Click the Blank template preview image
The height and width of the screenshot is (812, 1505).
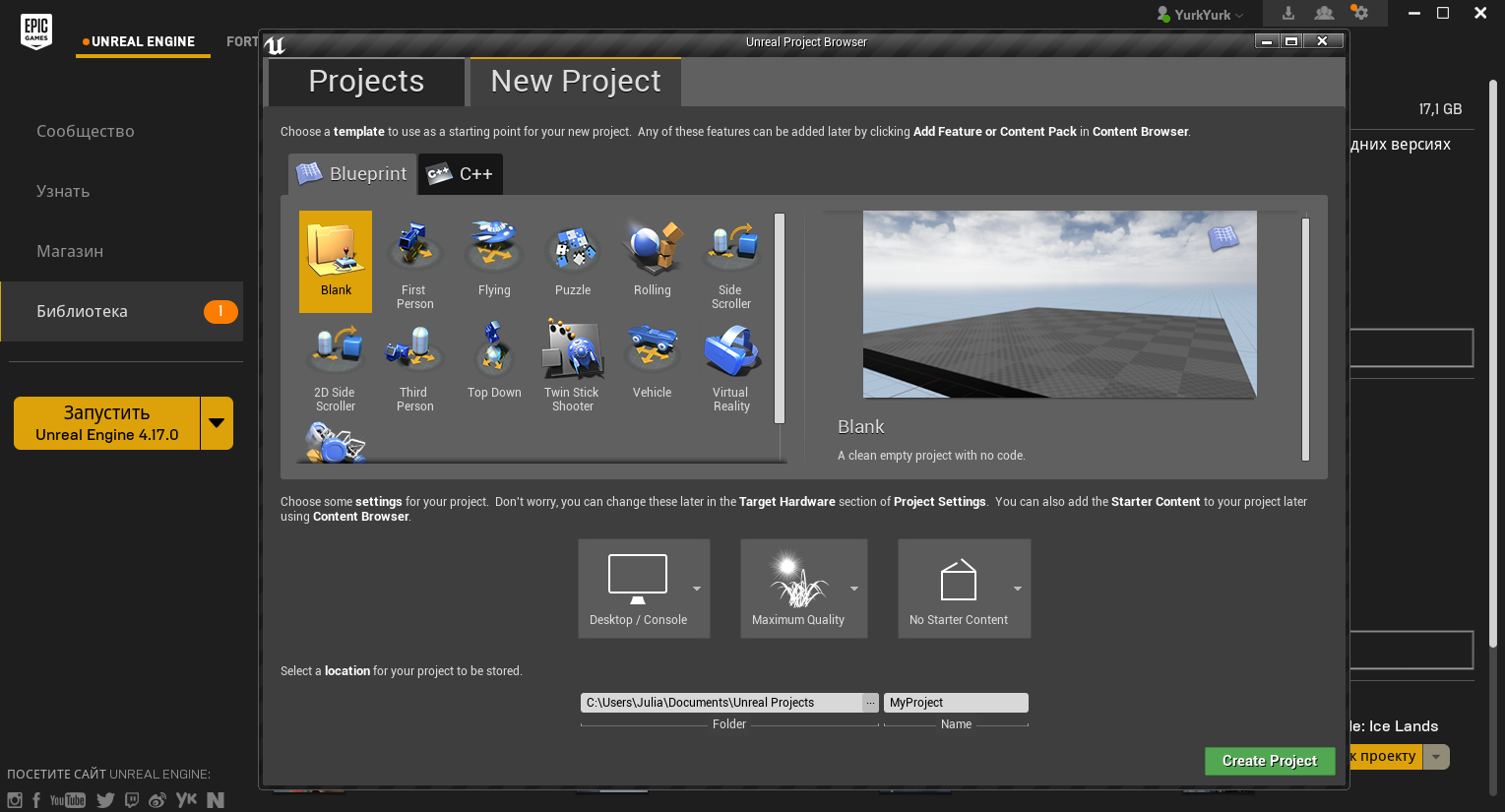click(x=1060, y=304)
